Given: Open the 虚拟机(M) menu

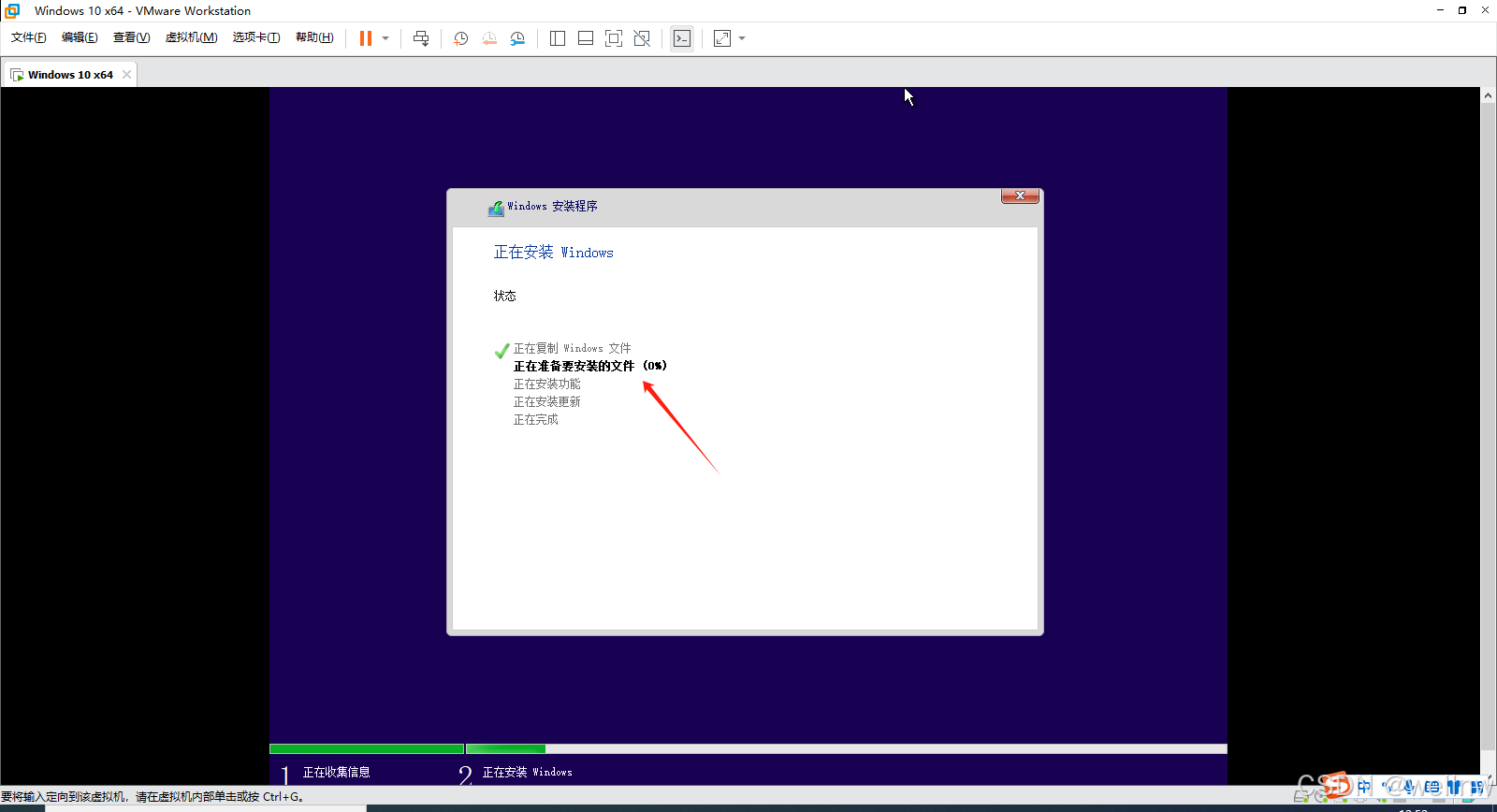Looking at the screenshot, I should click(x=191, y=37).
